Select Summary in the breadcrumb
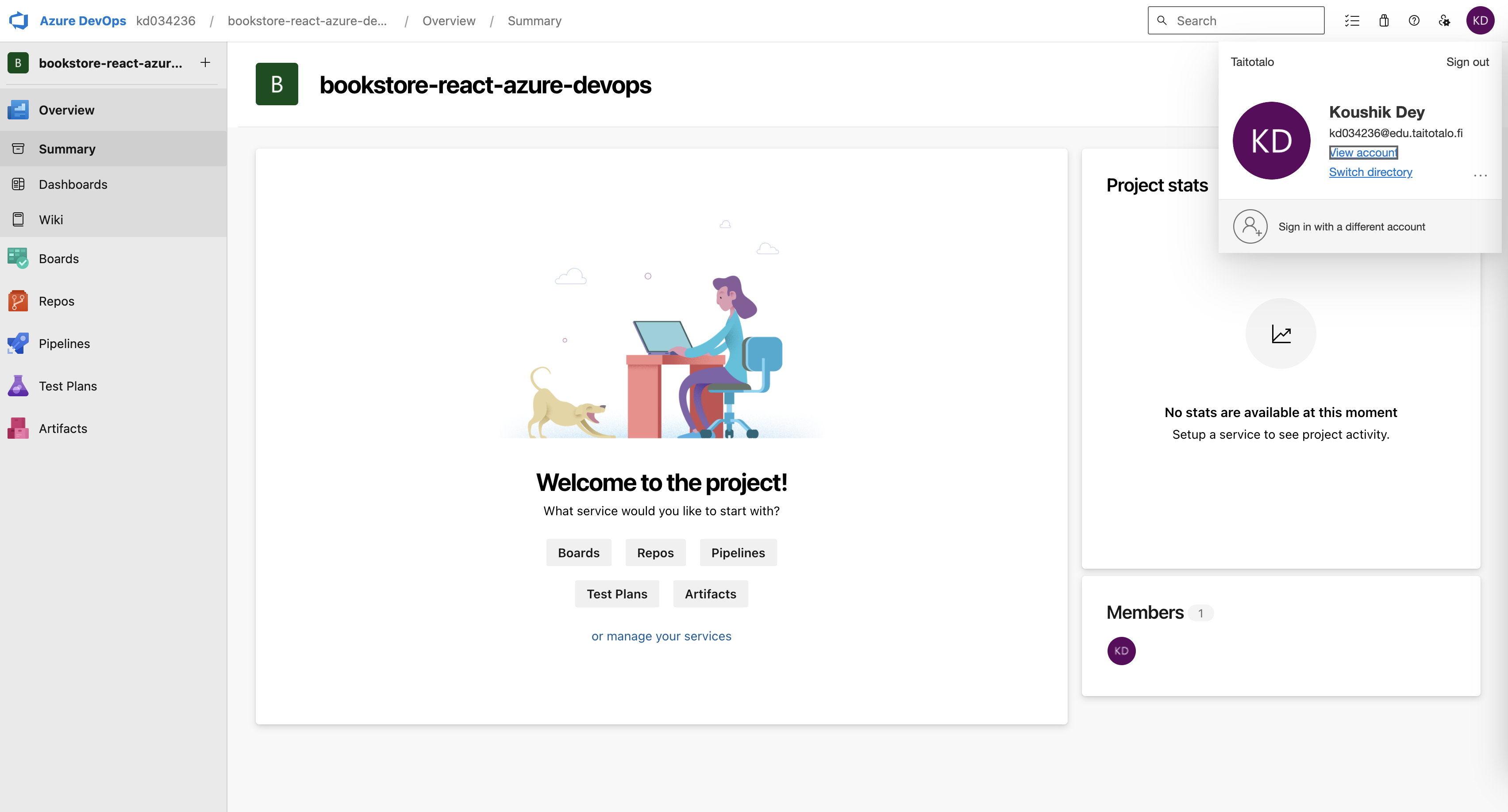This screenshot has width=1508, height=812. (534, 20)
